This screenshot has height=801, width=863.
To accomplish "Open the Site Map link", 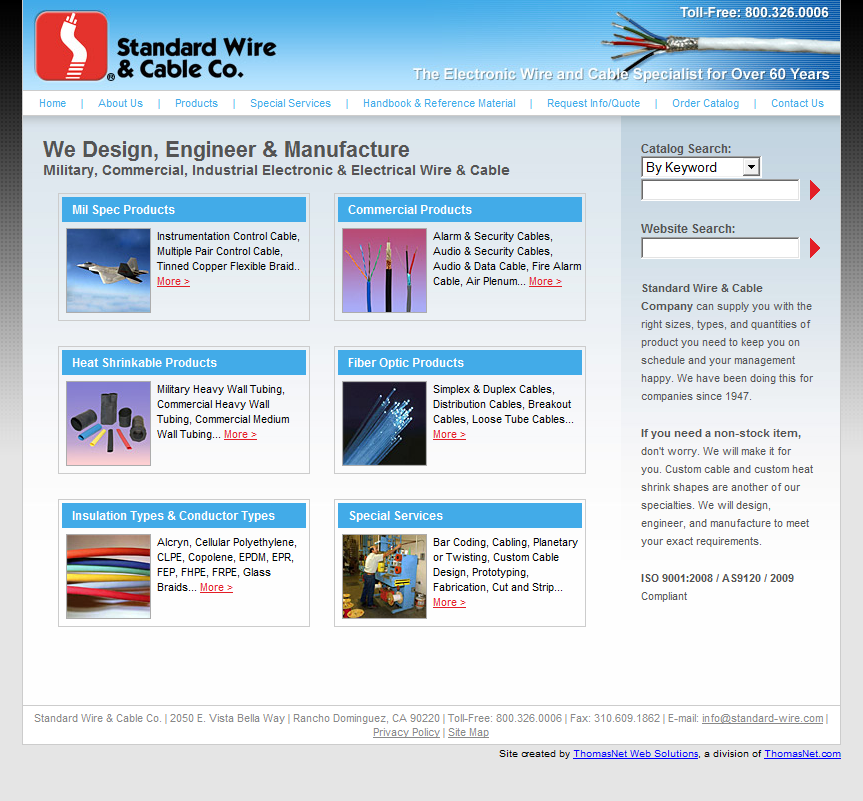I will pyautogui.click(x=468, y=732).
